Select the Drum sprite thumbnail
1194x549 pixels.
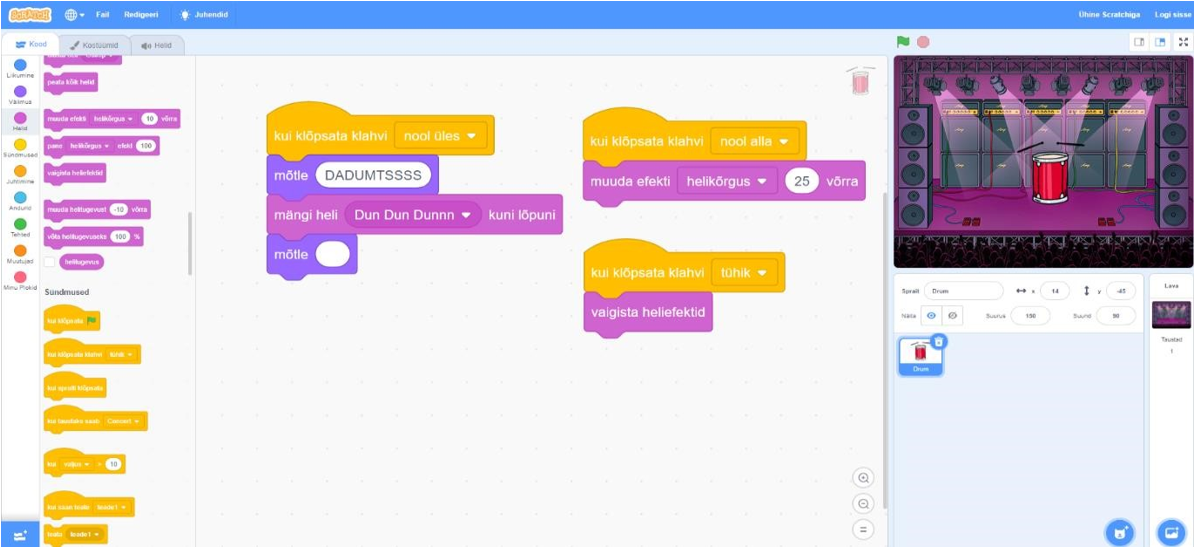921,356
